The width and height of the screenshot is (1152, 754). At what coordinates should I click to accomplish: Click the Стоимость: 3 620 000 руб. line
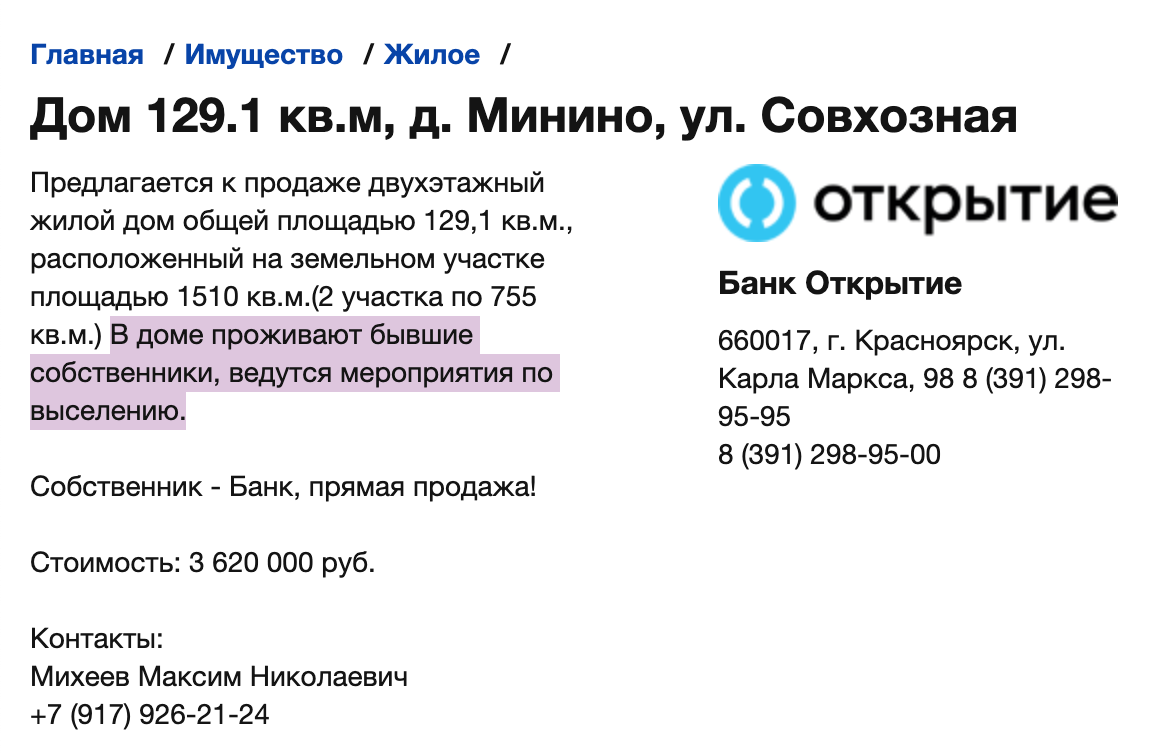pyautogui.click(x=203, y=562)
